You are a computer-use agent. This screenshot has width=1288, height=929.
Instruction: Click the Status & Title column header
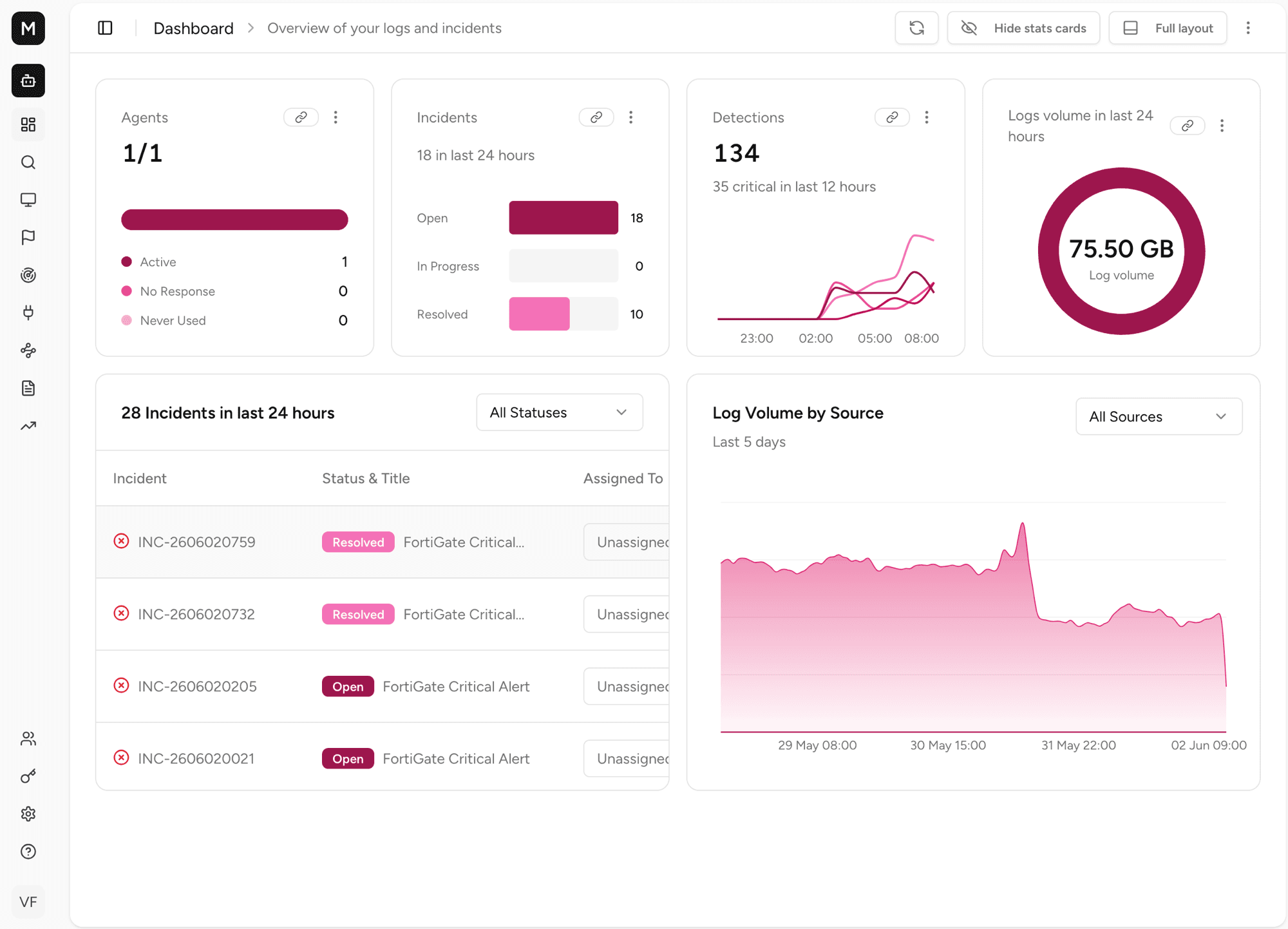(366, 478)
